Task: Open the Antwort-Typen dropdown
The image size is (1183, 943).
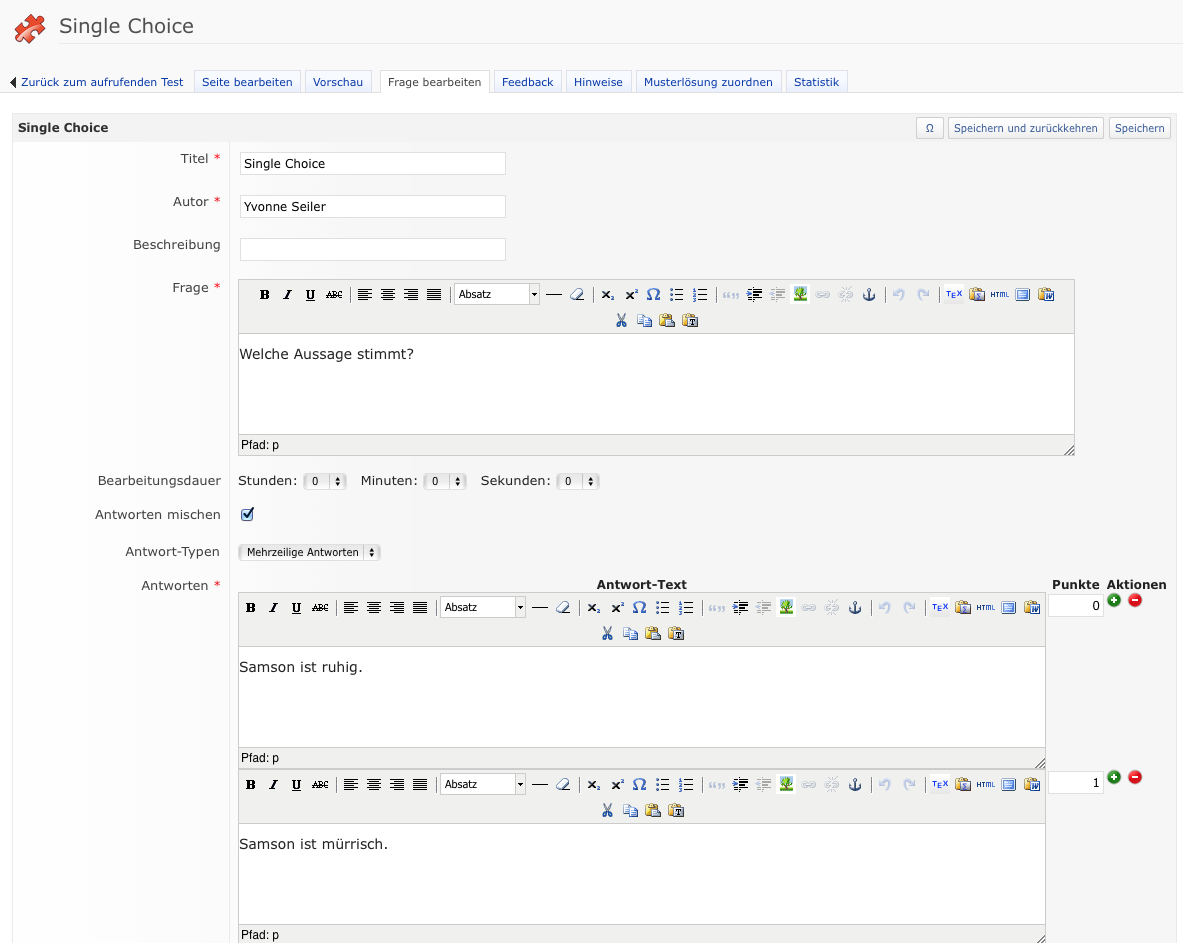Action: 309,552
